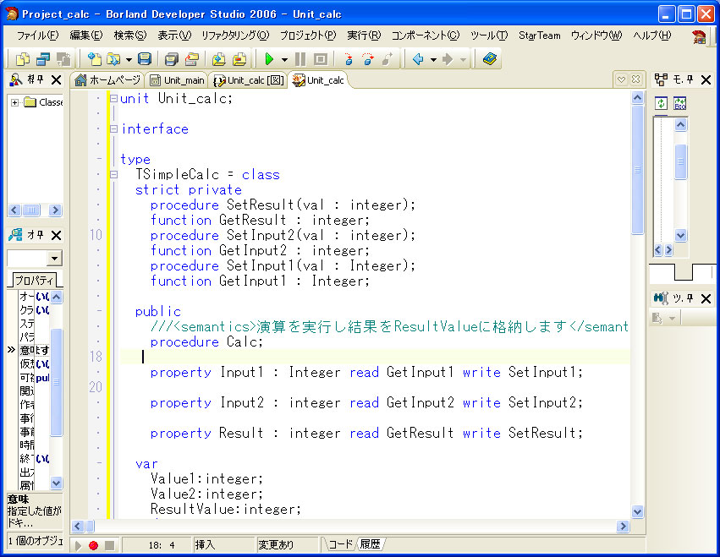Click the Model view refresh icon
Screen dimensions: 720x557
click(x=661, y=103)
